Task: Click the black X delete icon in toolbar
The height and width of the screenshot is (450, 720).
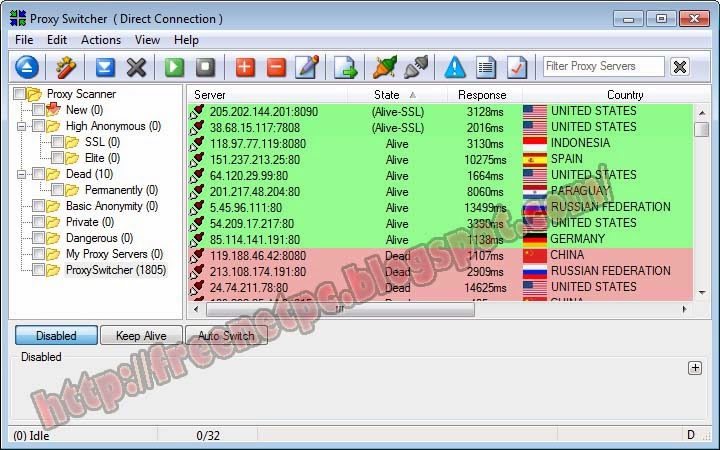Action: click(136, 67)
